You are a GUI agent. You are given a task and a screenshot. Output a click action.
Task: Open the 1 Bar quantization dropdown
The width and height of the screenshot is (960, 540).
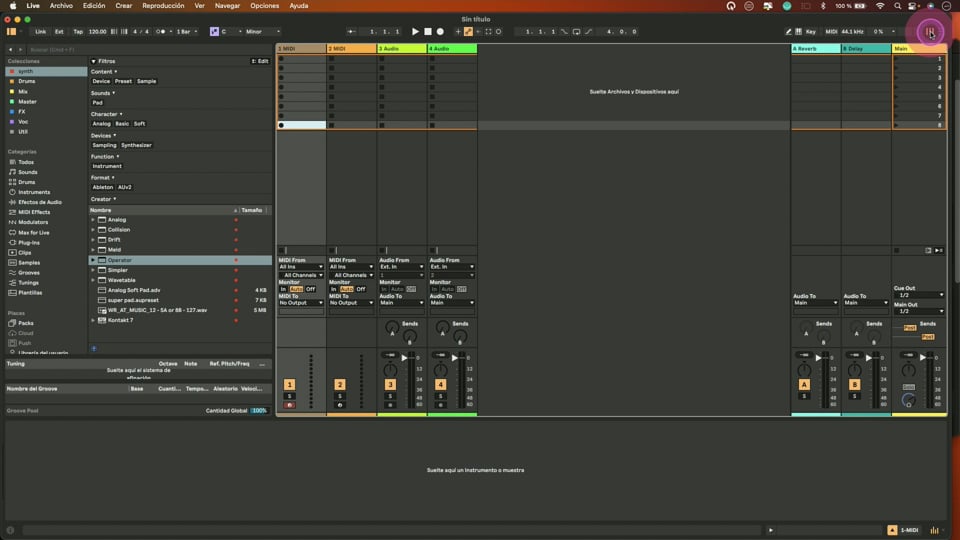(x=187, y=32)
